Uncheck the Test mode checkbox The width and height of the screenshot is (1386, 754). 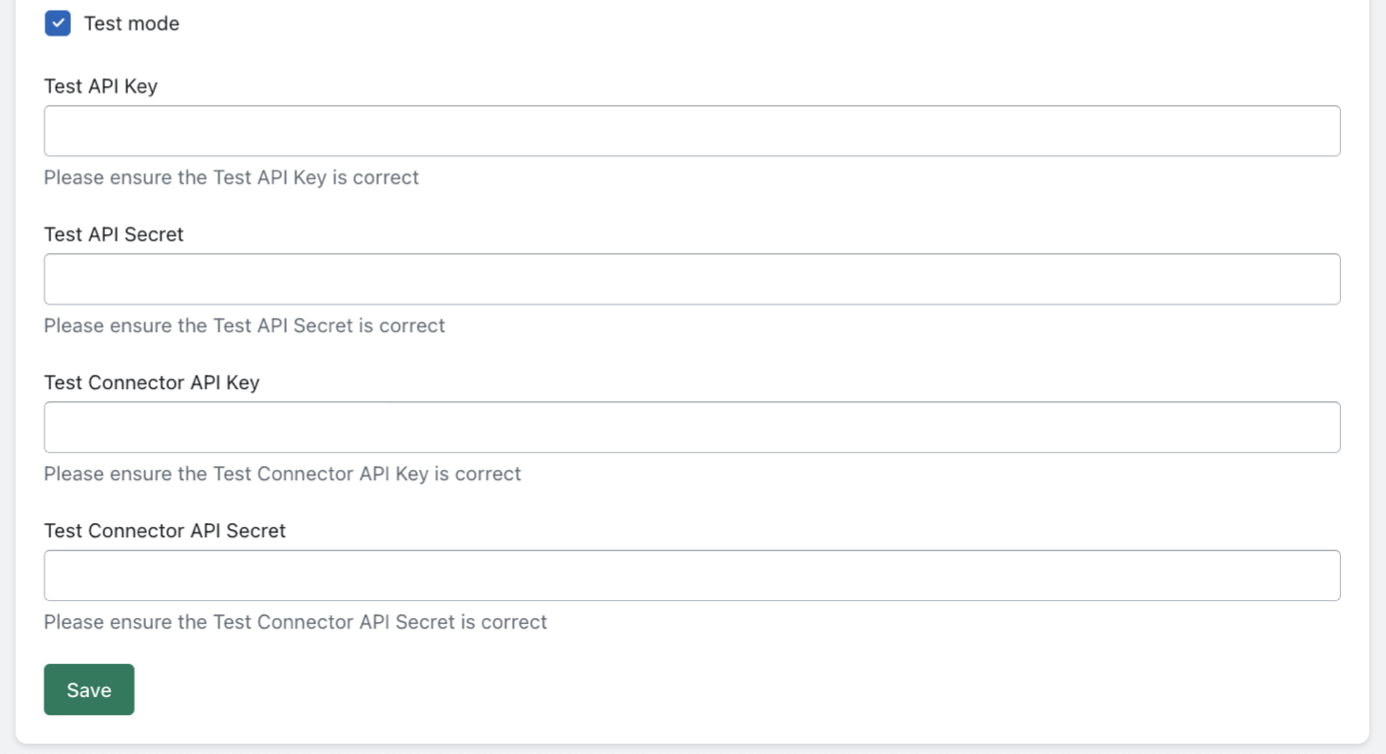[x=58, y=23]
